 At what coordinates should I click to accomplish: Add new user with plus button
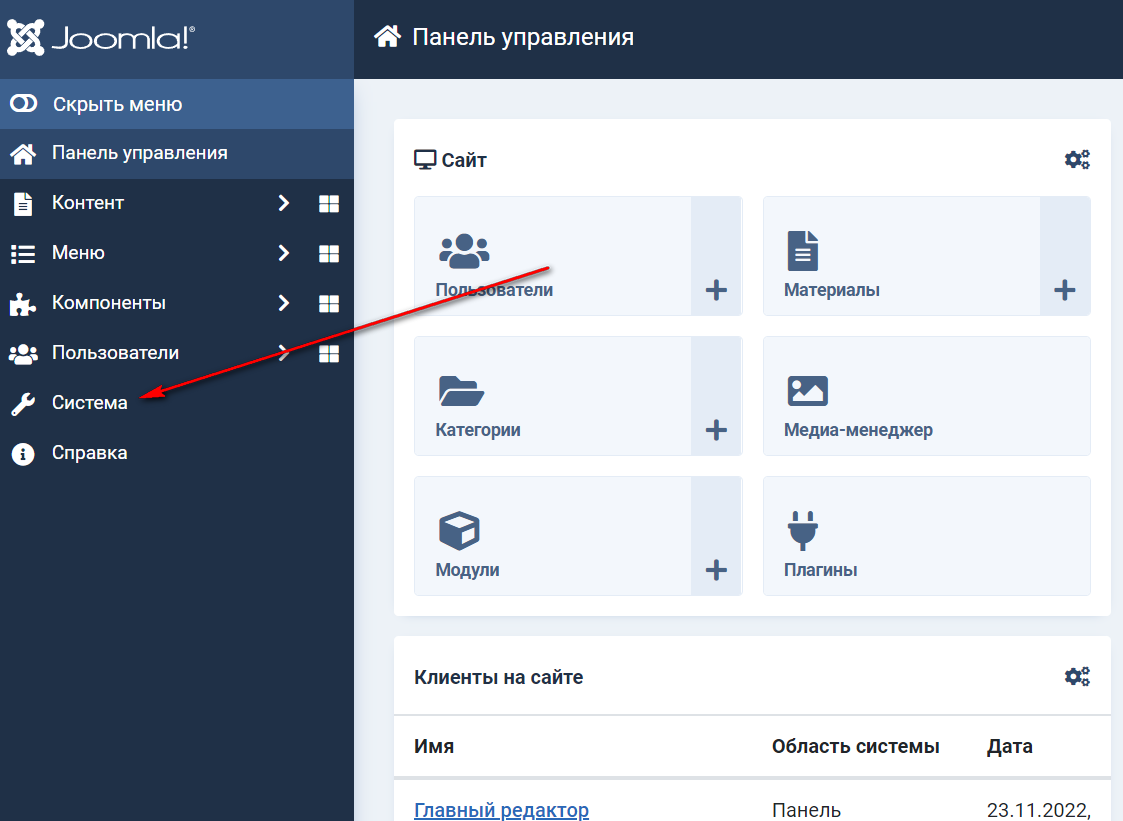click(x=716, y=291)
